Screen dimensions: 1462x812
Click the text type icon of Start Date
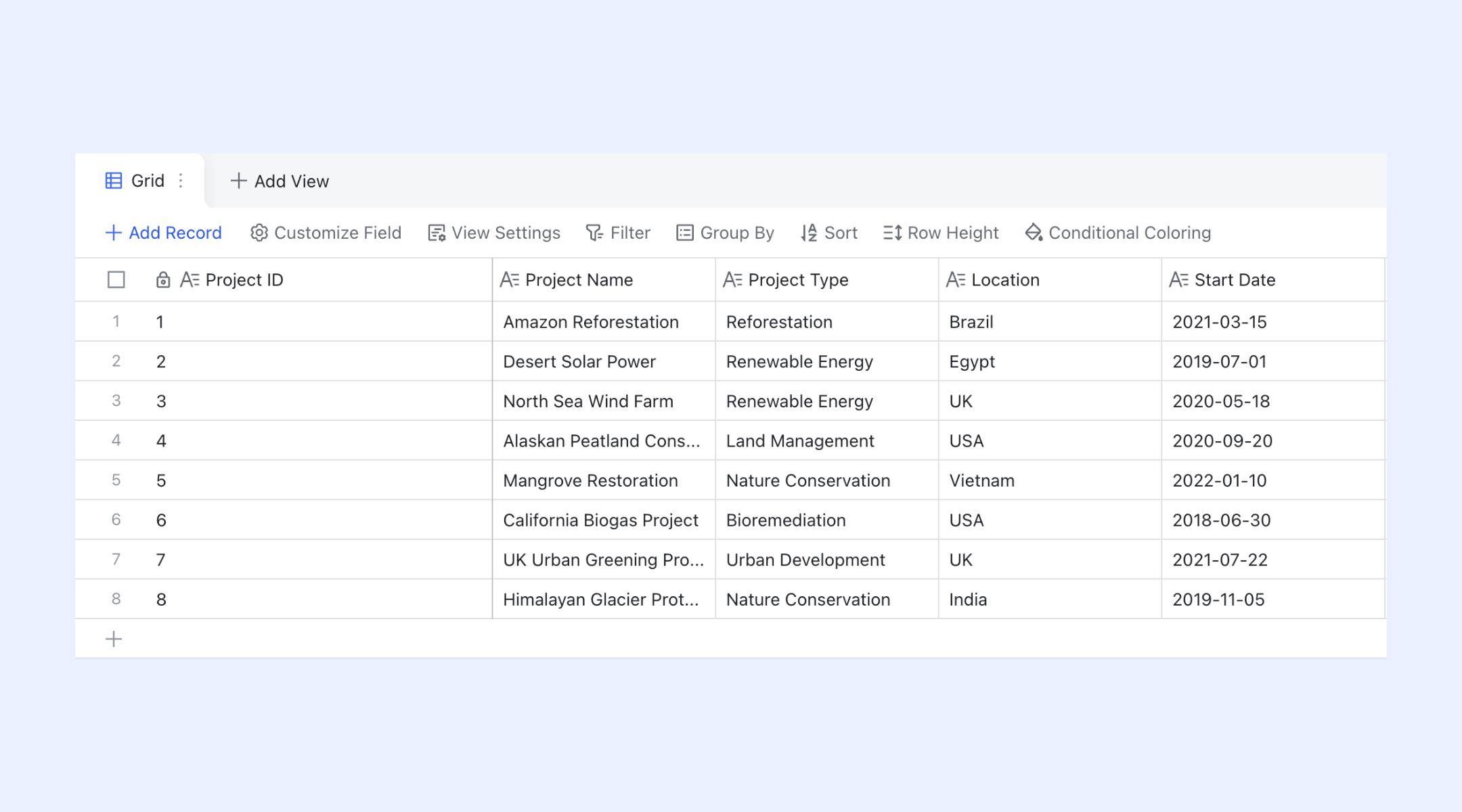click(1179, 279)
